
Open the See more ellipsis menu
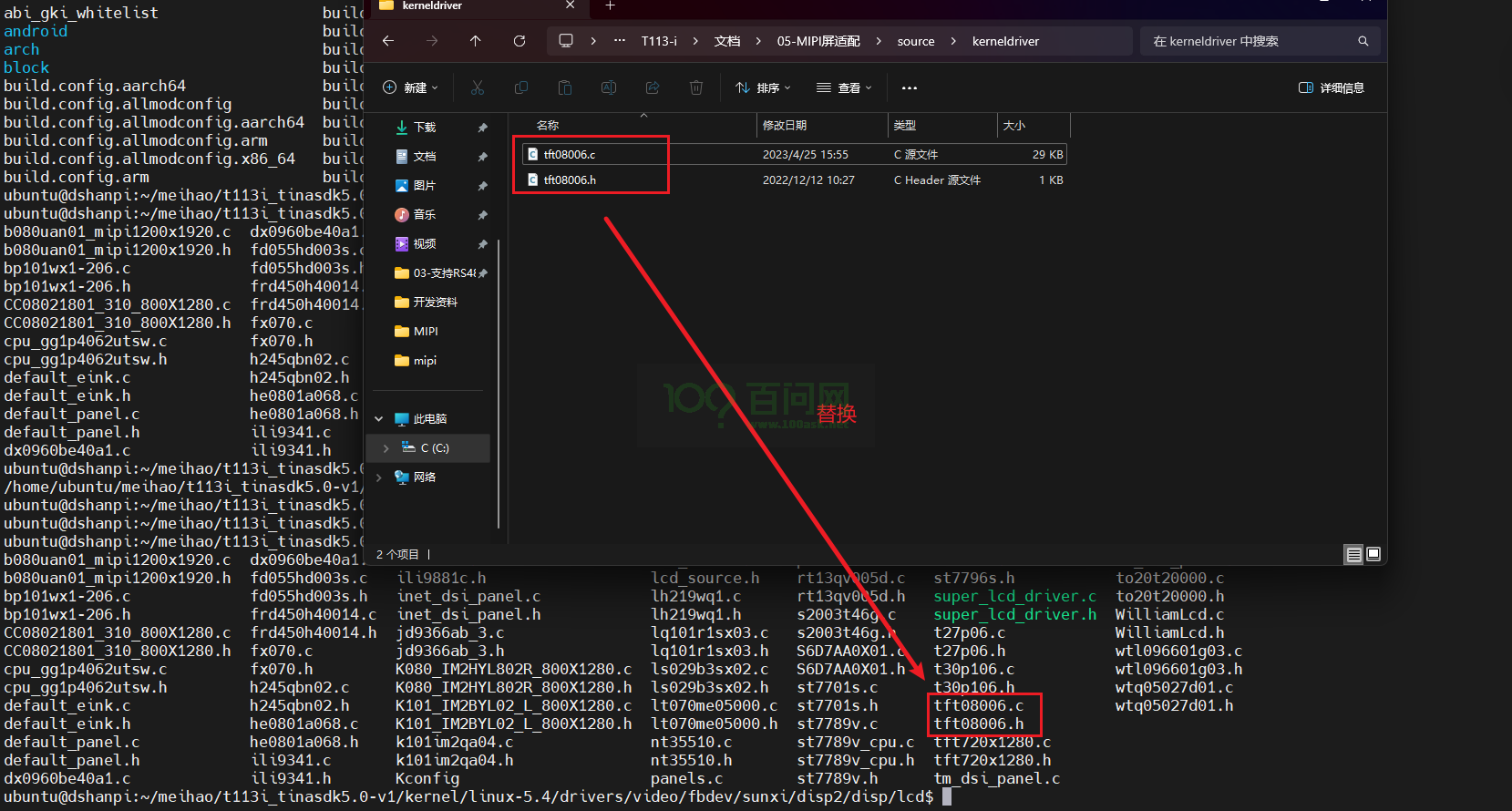point(909,87)
